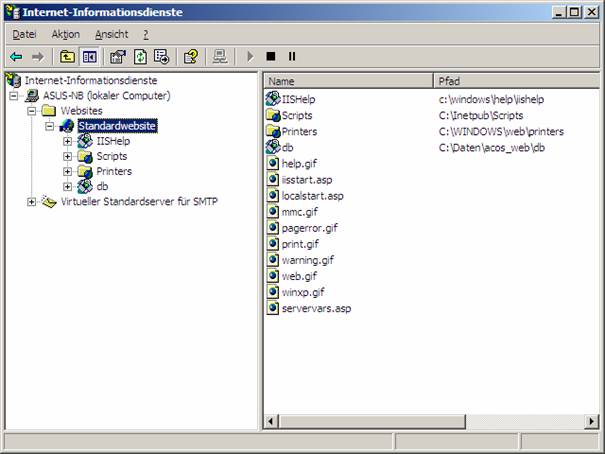Viewport: 605px width, 454px height.
Task: Expand the Printers tree node
Action: (x=68, y=172)
